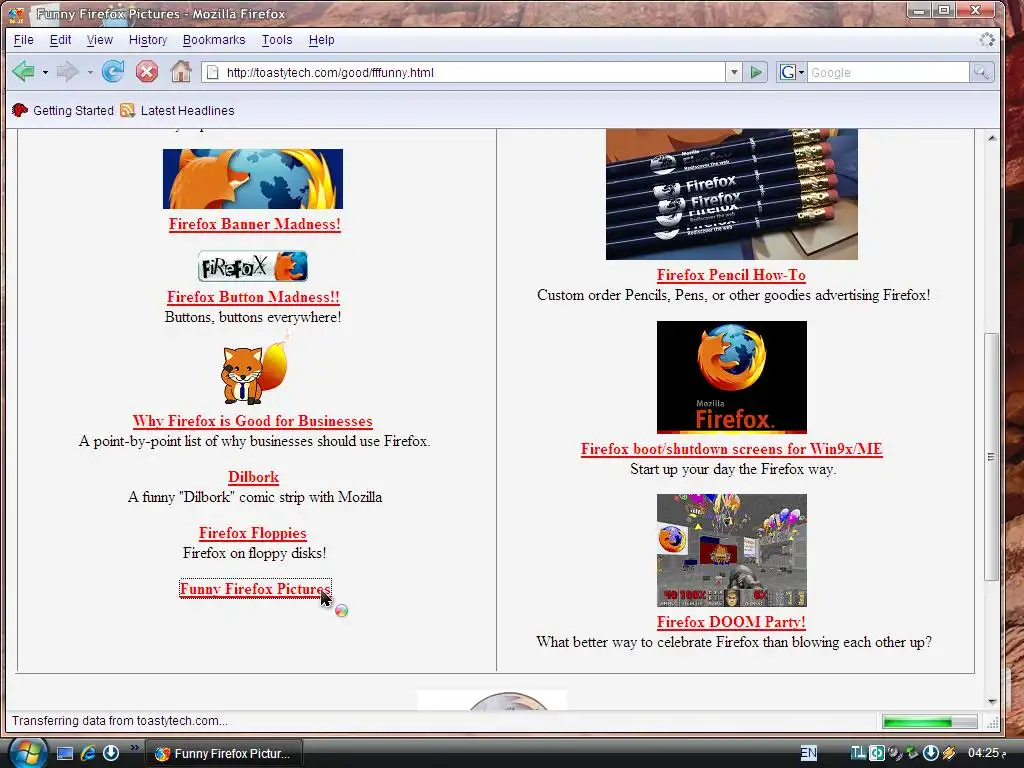
Task: Open the Edit menu
Action: (60, 40)
